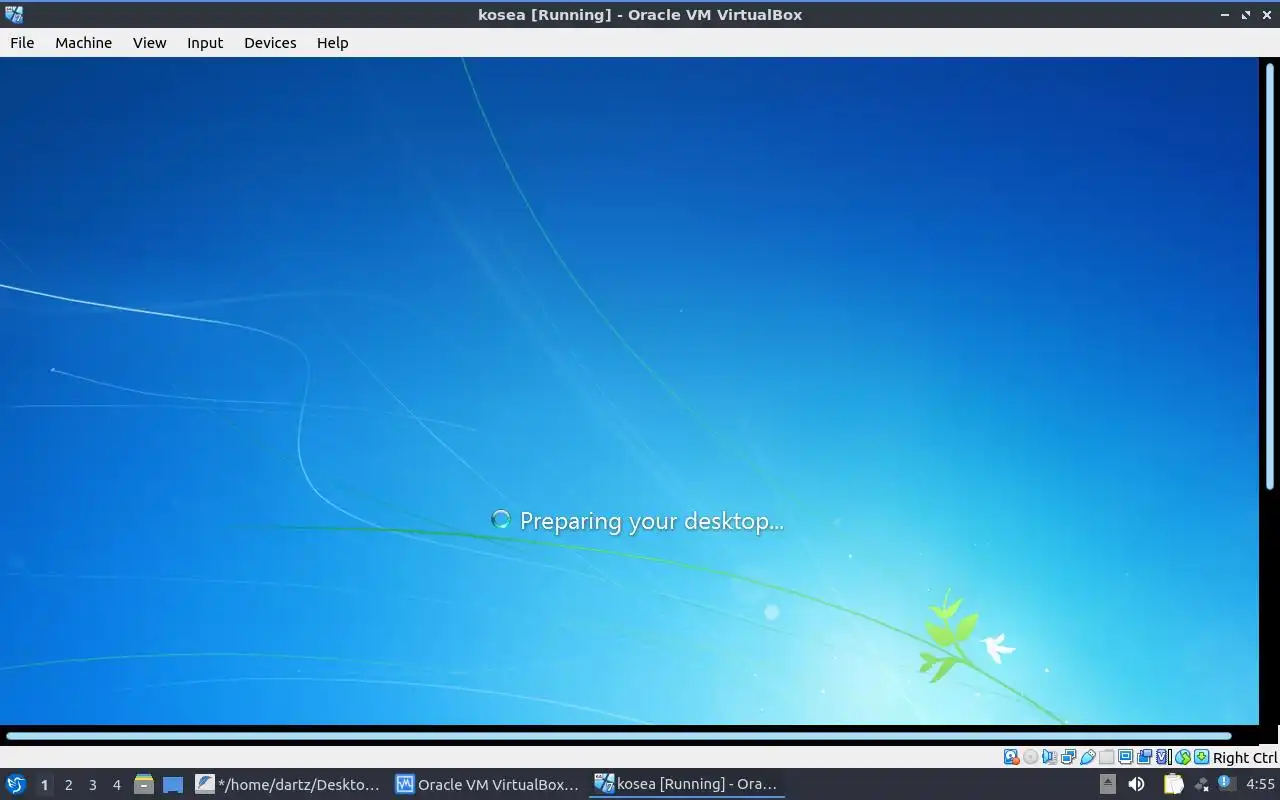Open the clipboard manager tray icon
This screenshot has width=1280, height=800.
(1173, 784)
